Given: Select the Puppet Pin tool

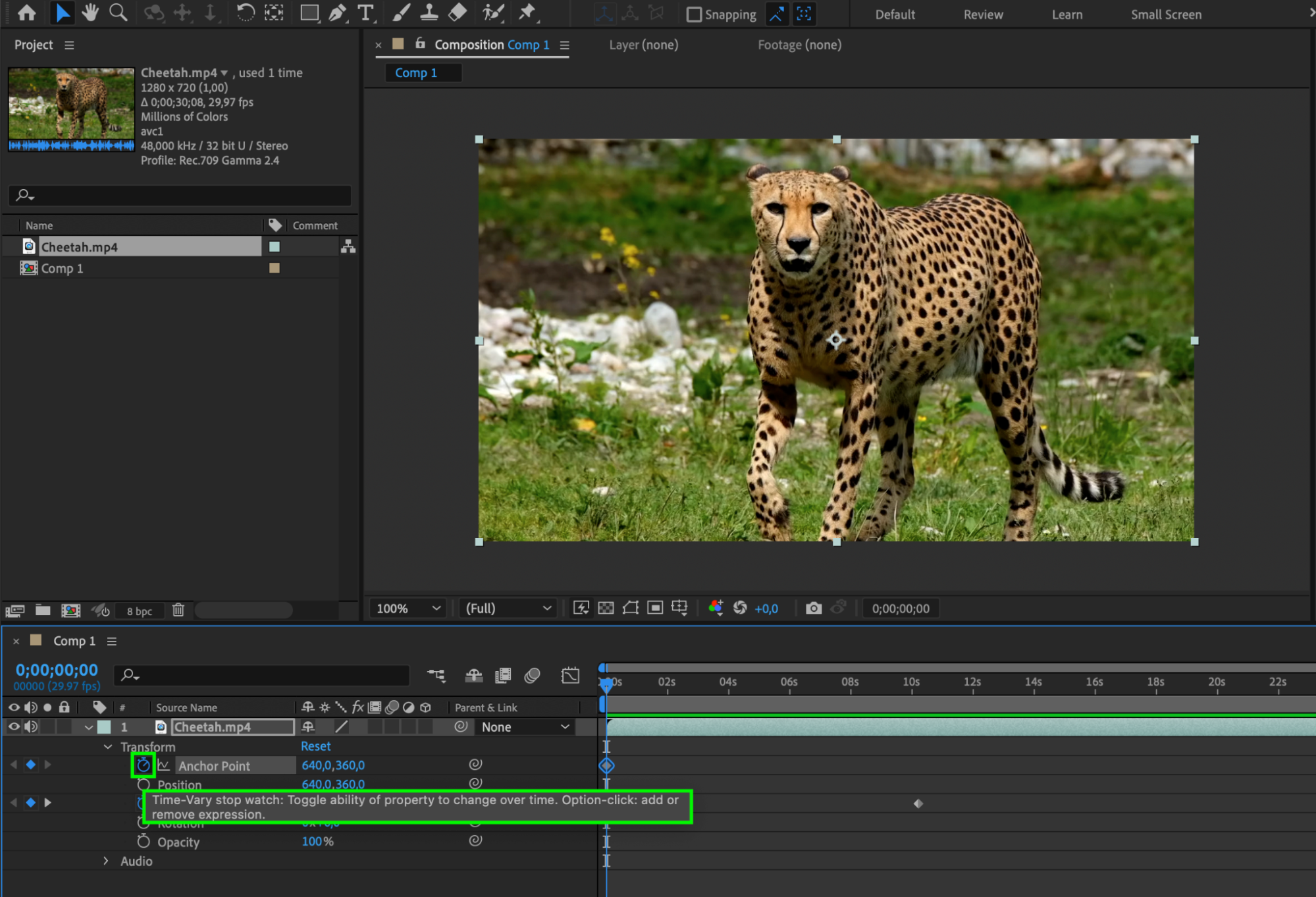Looking at the screenshot, I should 527,13.
